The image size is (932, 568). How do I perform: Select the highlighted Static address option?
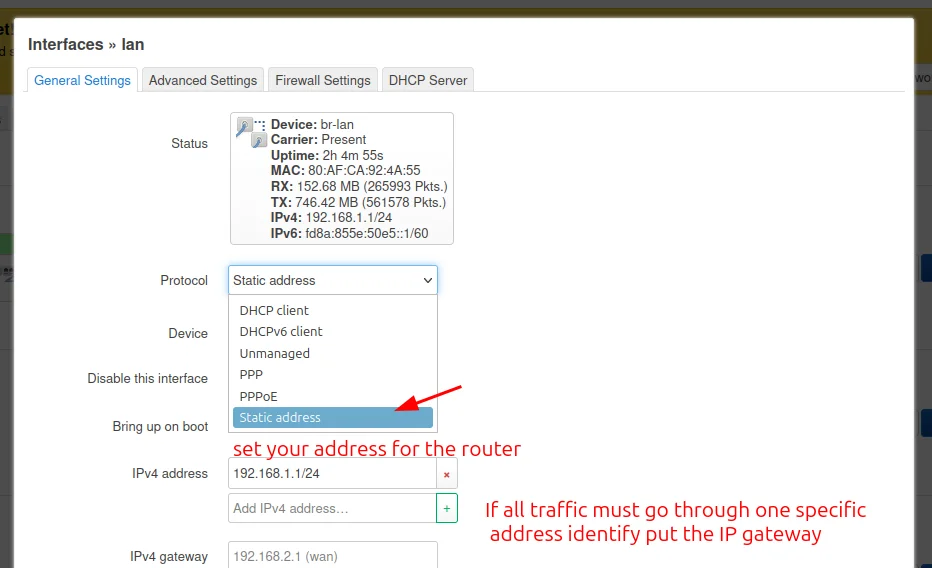coord(333,417)
